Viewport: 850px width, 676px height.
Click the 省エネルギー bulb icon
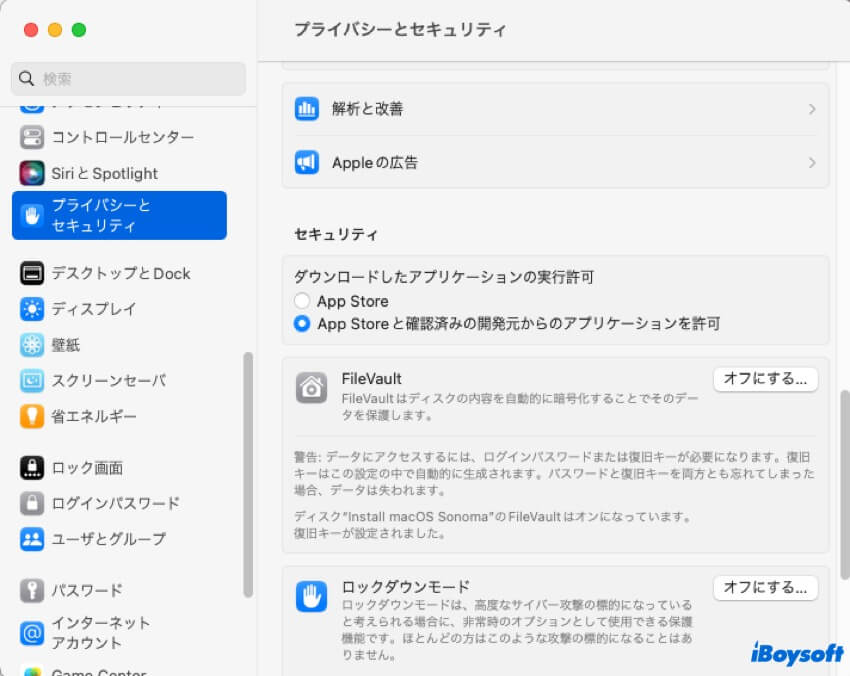click(x=32, y=416)
